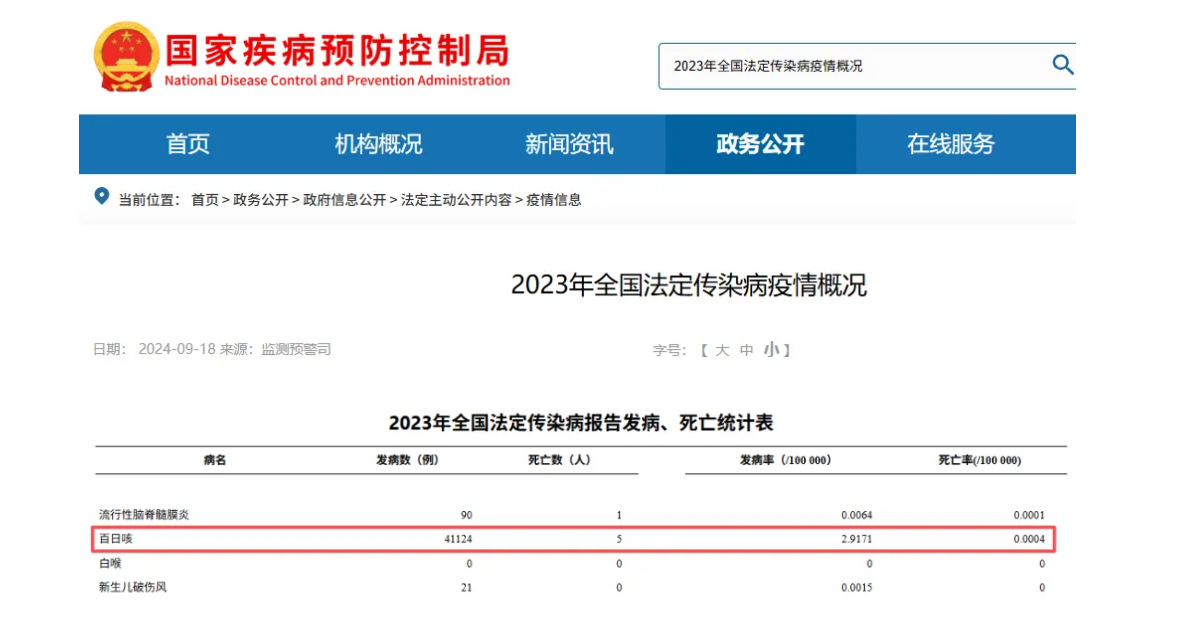This screenshot has width=1204, height=620.
Task: Open the 在线服务 navigation tab
Action: point(951,144)
